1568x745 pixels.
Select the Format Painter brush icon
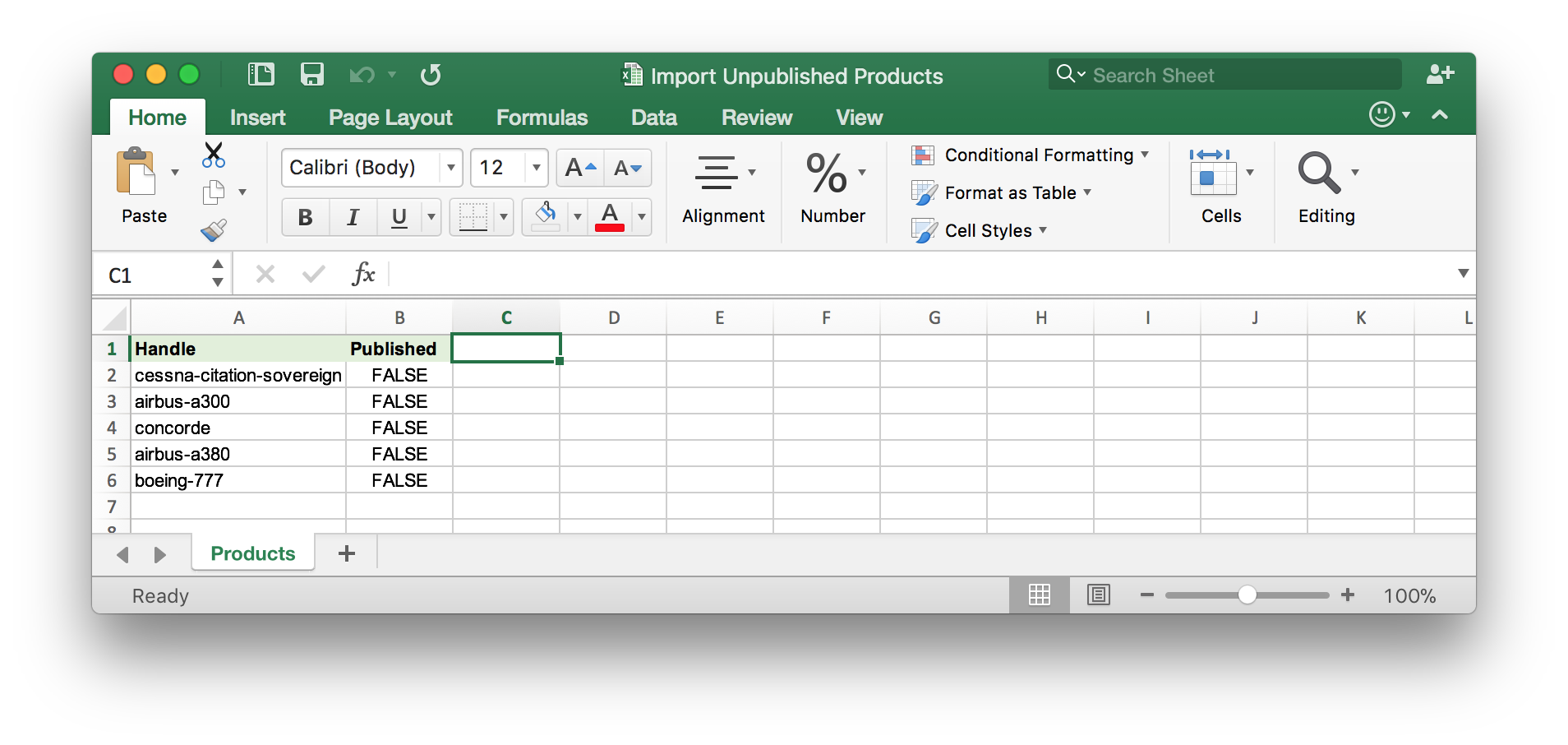click(214, 230)
